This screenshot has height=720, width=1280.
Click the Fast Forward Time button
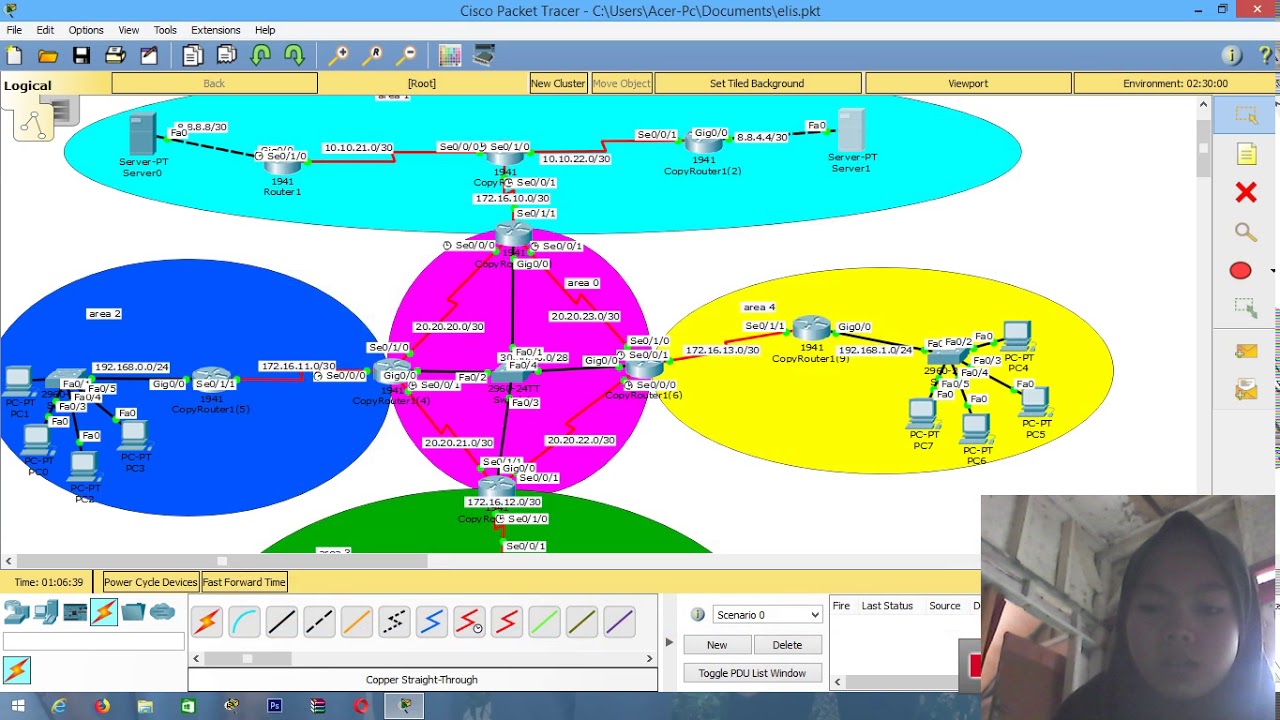pos(244,582)
